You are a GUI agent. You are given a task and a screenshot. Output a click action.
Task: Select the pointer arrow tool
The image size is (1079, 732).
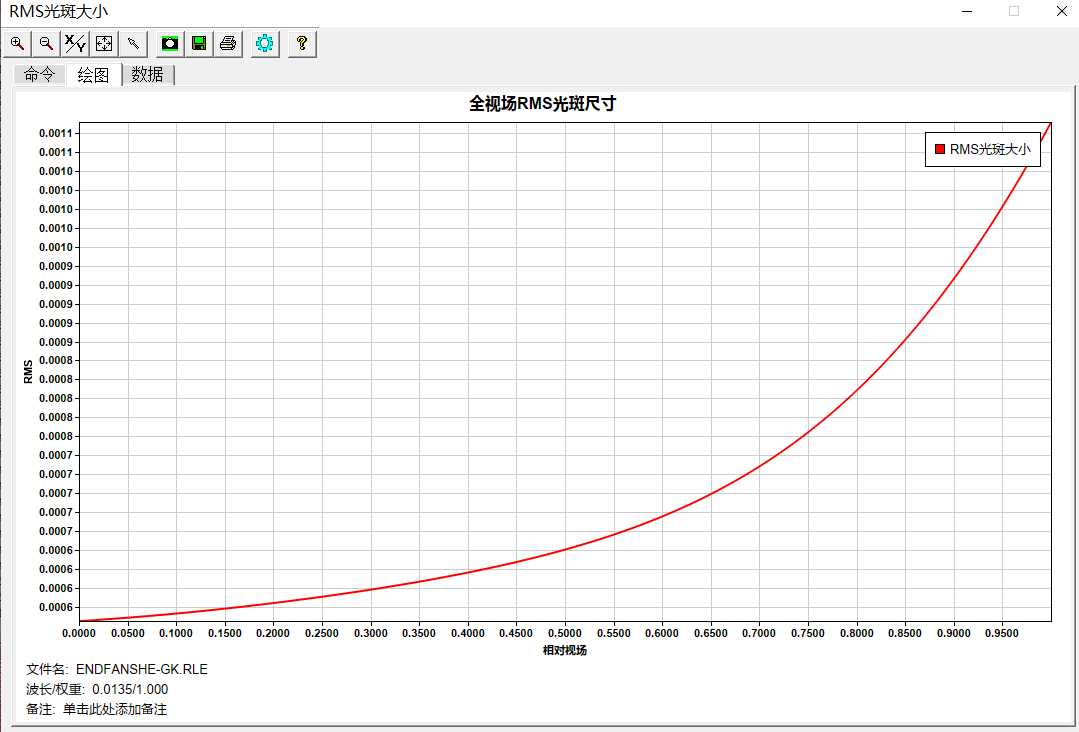point(133,44)
